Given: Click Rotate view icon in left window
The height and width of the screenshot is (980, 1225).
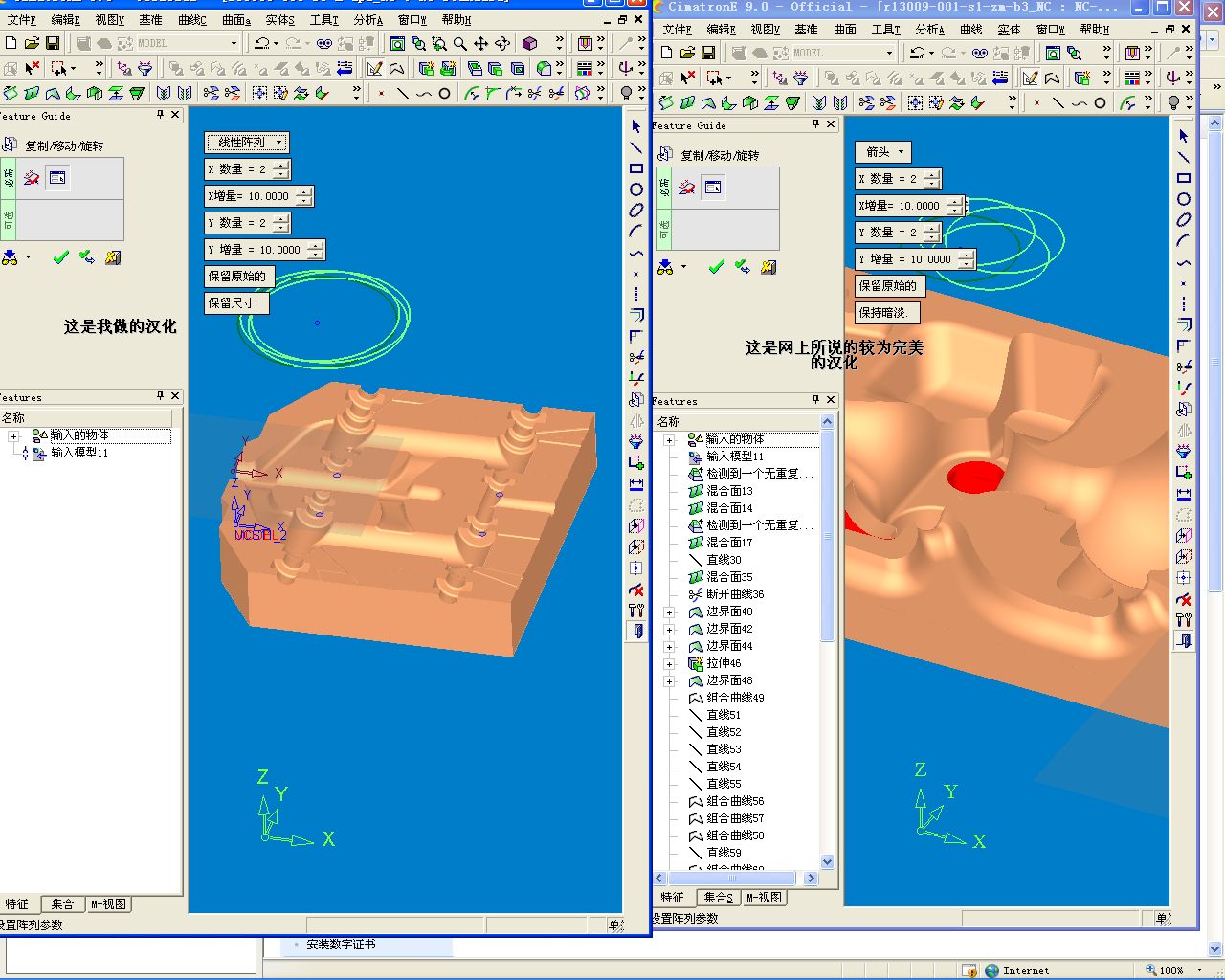Looking at the screenshot, I should pos(501,43).
